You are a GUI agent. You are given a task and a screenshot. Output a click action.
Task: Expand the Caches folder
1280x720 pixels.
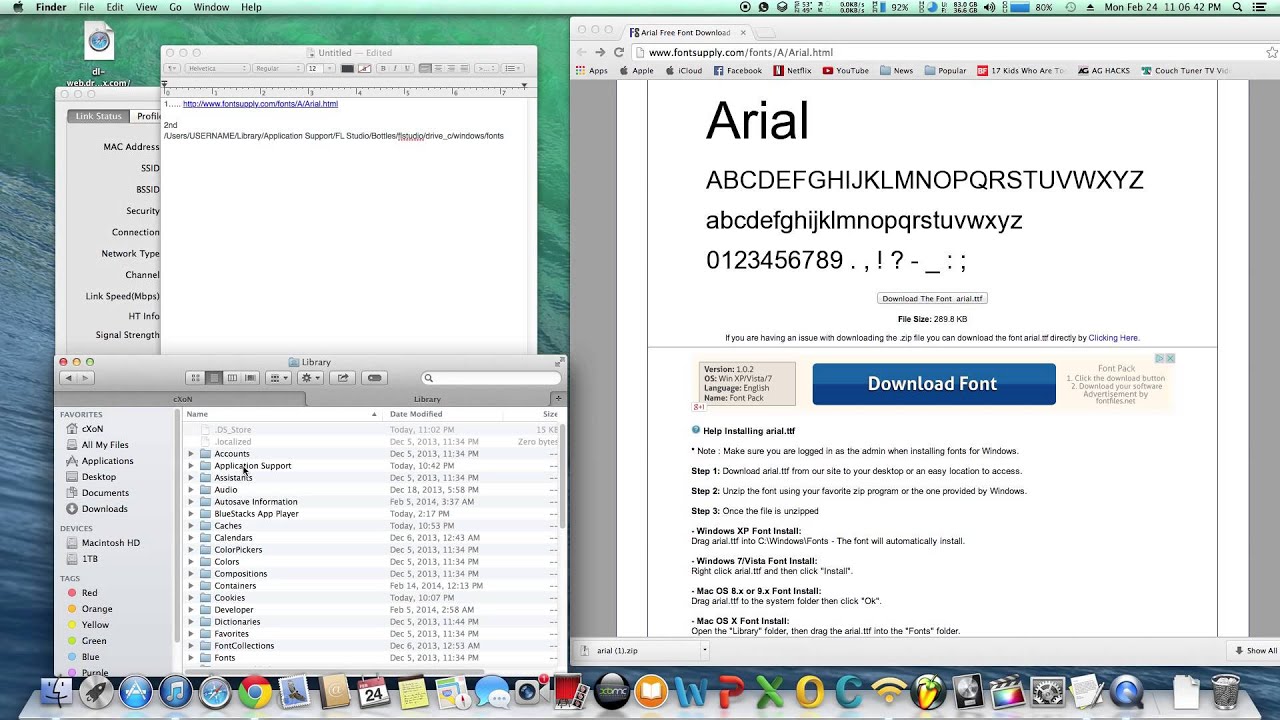pos(191,526)
